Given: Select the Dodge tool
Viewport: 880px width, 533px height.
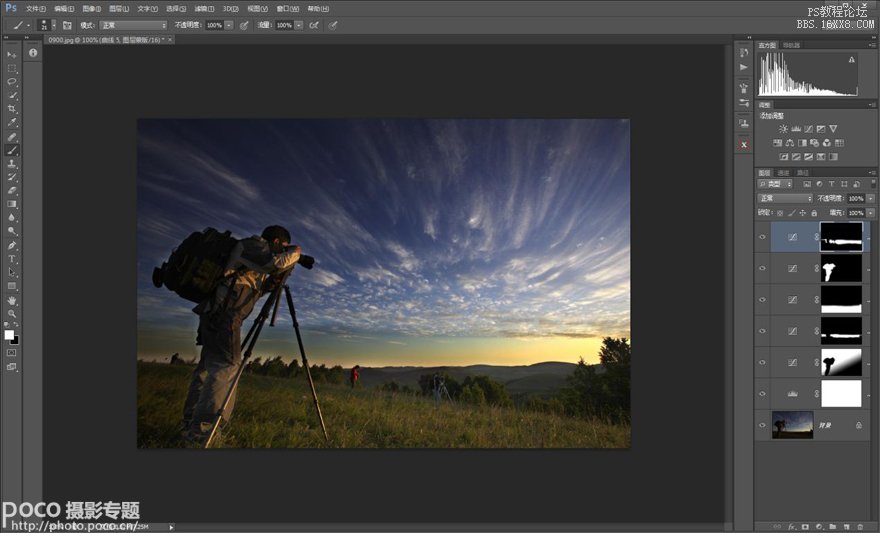Looking at the screenshot, I should (11, 231).
